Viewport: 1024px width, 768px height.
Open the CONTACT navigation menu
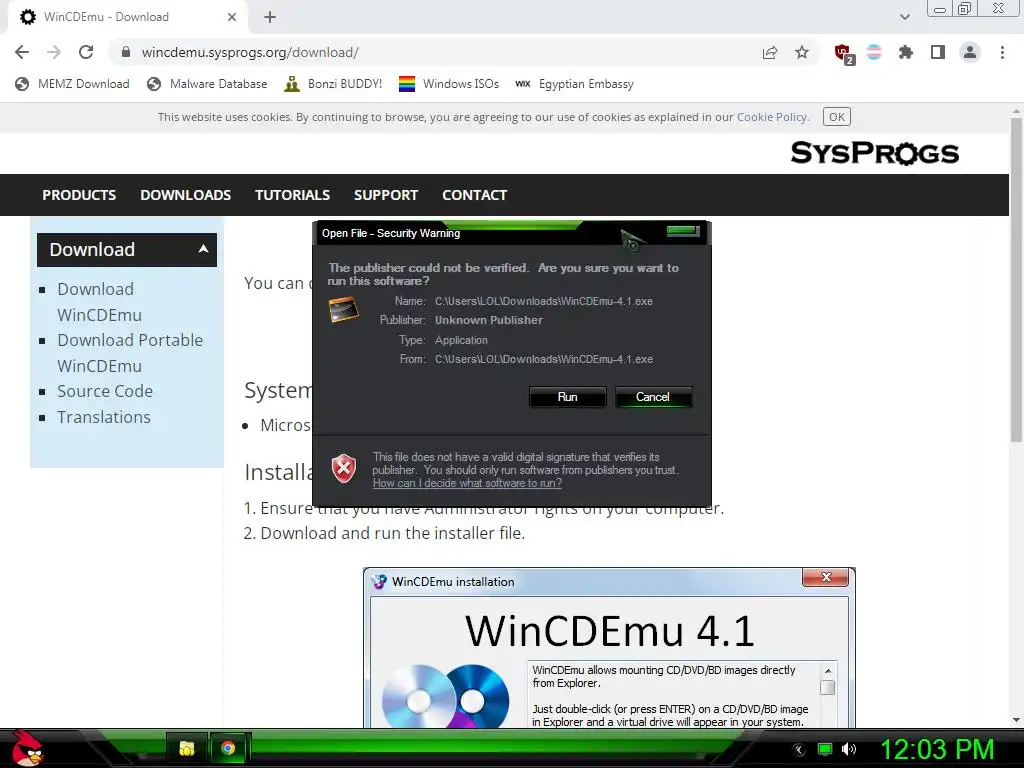point(474,195)
